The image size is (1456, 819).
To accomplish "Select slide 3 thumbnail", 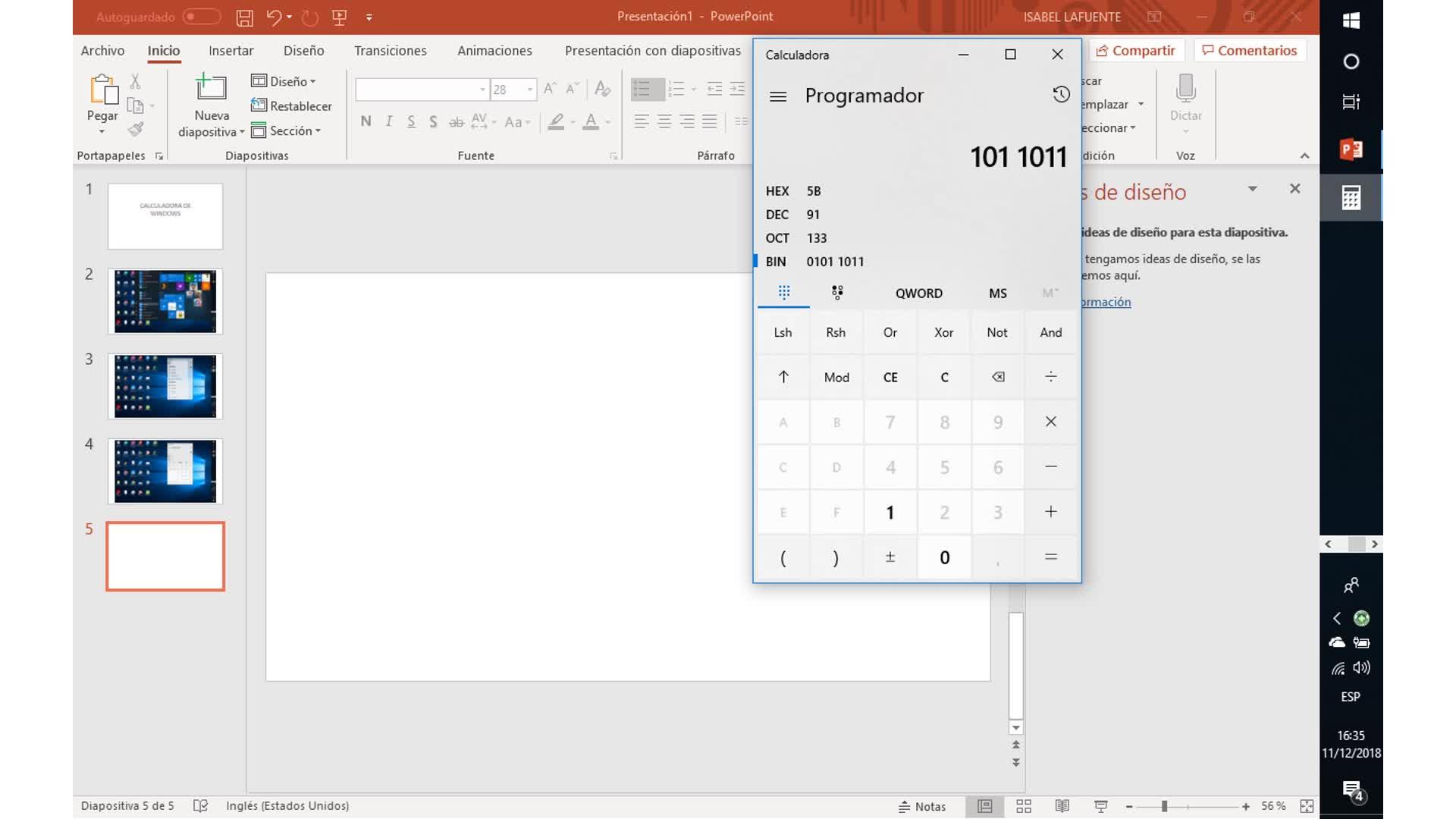I will (165, 386).
